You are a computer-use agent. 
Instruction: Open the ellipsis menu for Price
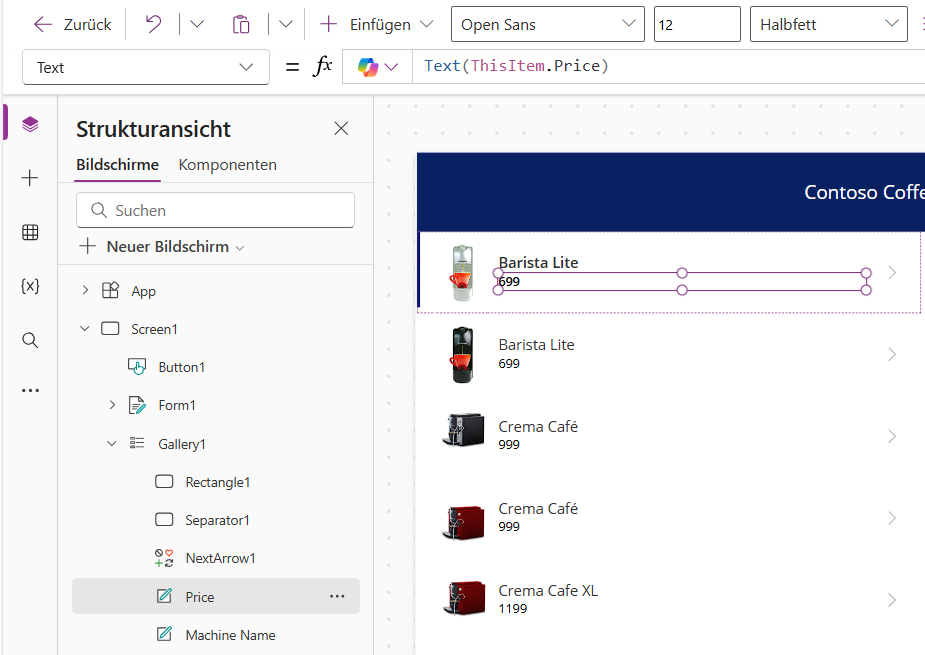[x=337, y=597]
